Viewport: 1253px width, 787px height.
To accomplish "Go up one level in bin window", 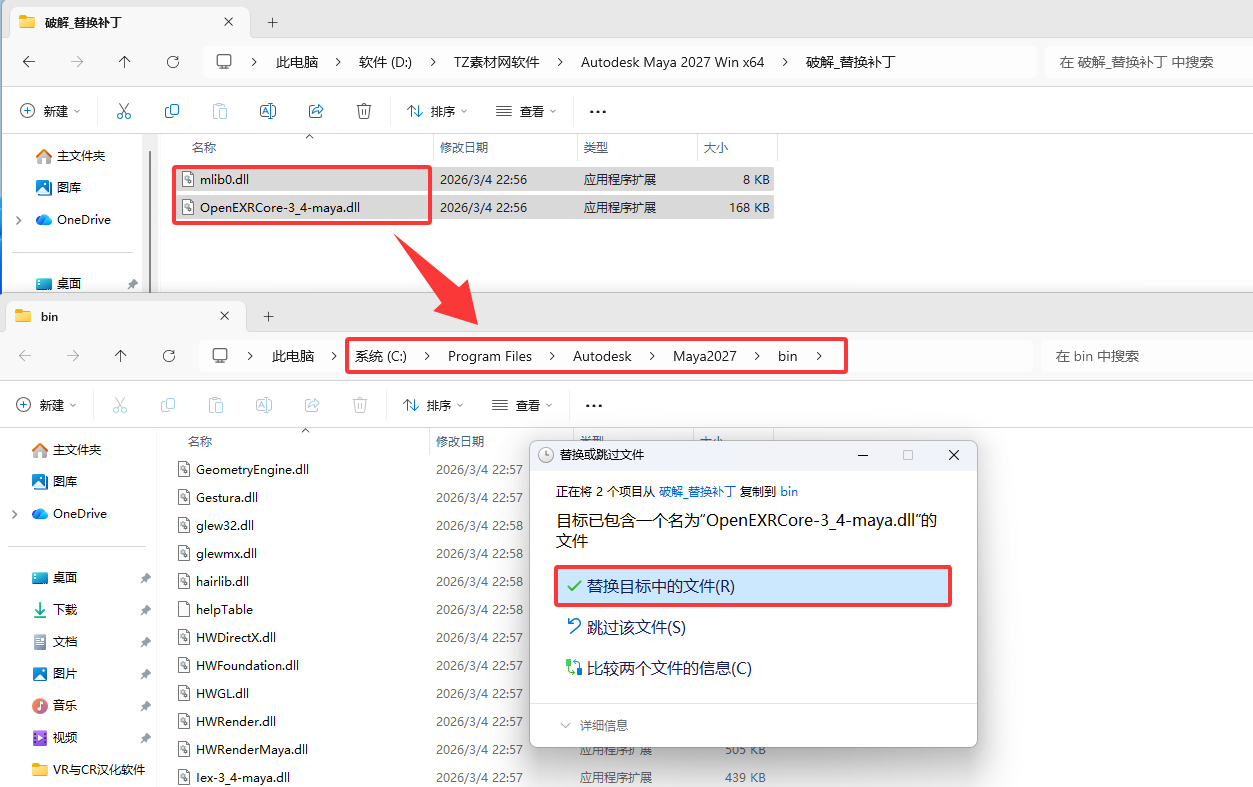I will coord(120,356).
